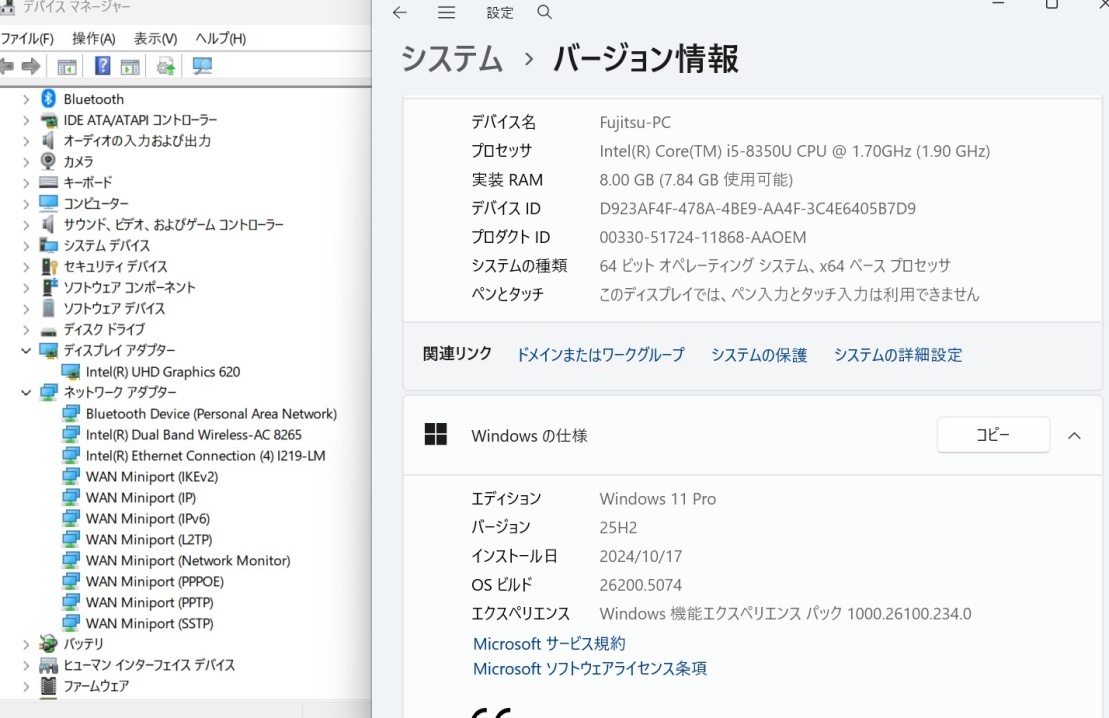This screenshot has height=718, width=1109.
Task: Select WAN Miniport (IKEv2)
Action: [151, 477]
